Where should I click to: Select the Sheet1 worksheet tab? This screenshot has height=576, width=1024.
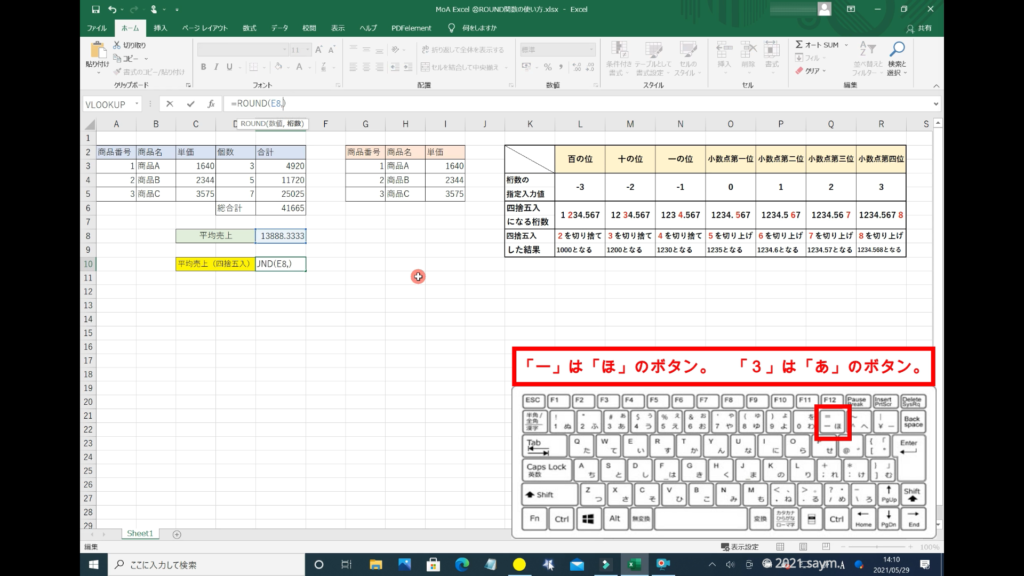(x=138, y=534)
